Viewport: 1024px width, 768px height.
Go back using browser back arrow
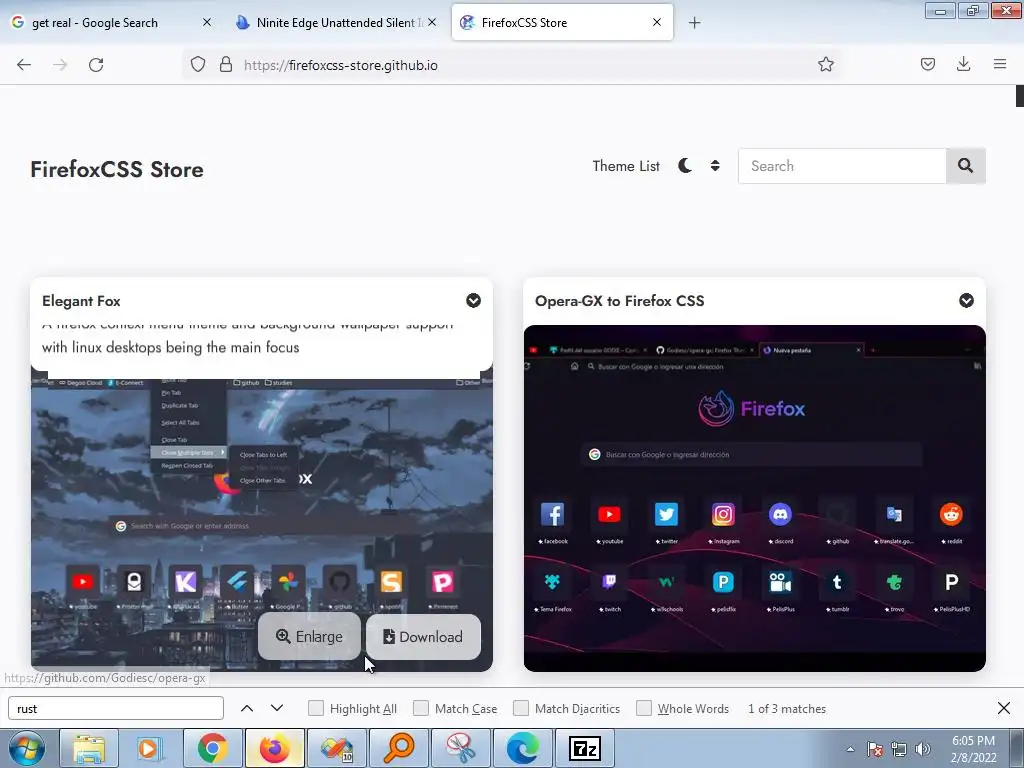pos(24,65)
